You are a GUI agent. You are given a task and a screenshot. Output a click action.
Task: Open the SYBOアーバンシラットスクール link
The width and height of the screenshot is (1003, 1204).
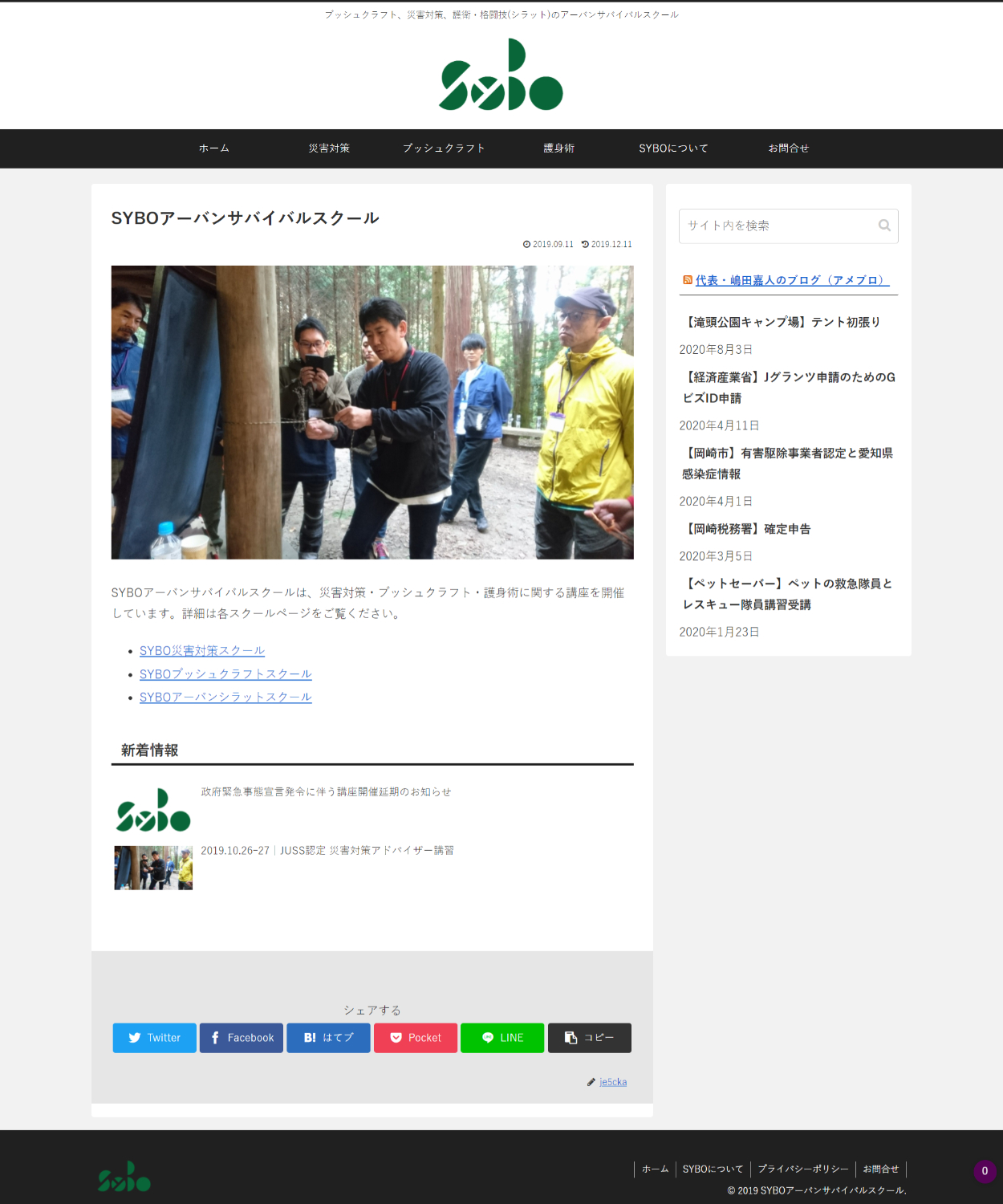225,697
